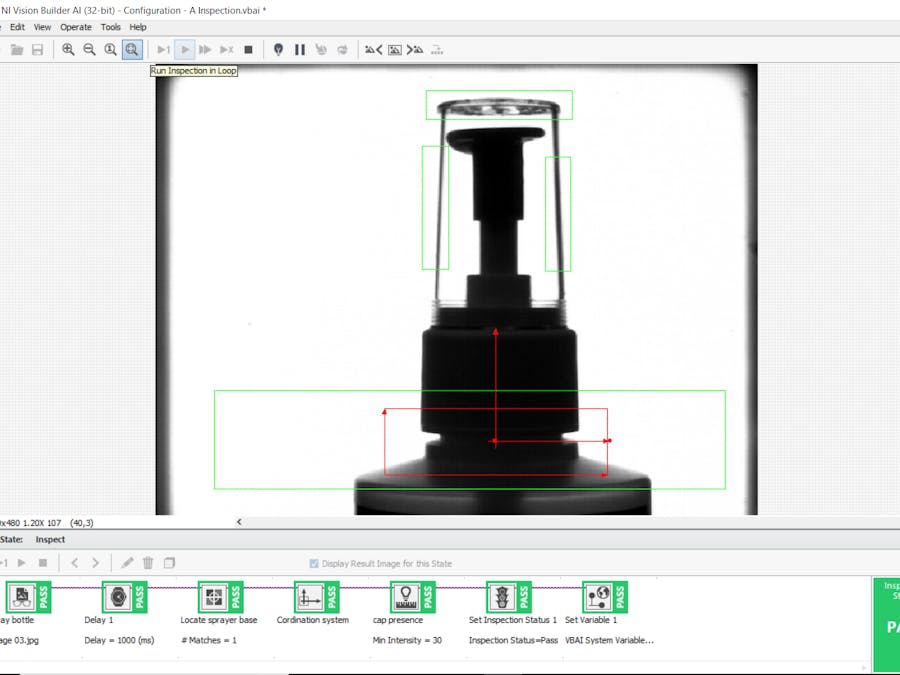Click the Select Image icon in toolbar

(395, 50)
